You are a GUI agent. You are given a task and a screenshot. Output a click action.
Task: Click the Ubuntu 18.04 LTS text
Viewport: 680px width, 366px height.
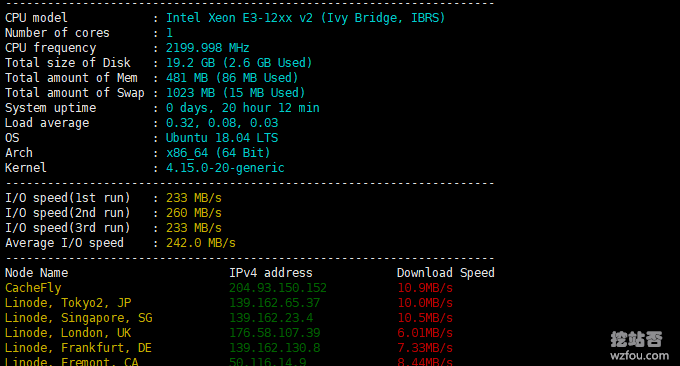coord(222,138)
